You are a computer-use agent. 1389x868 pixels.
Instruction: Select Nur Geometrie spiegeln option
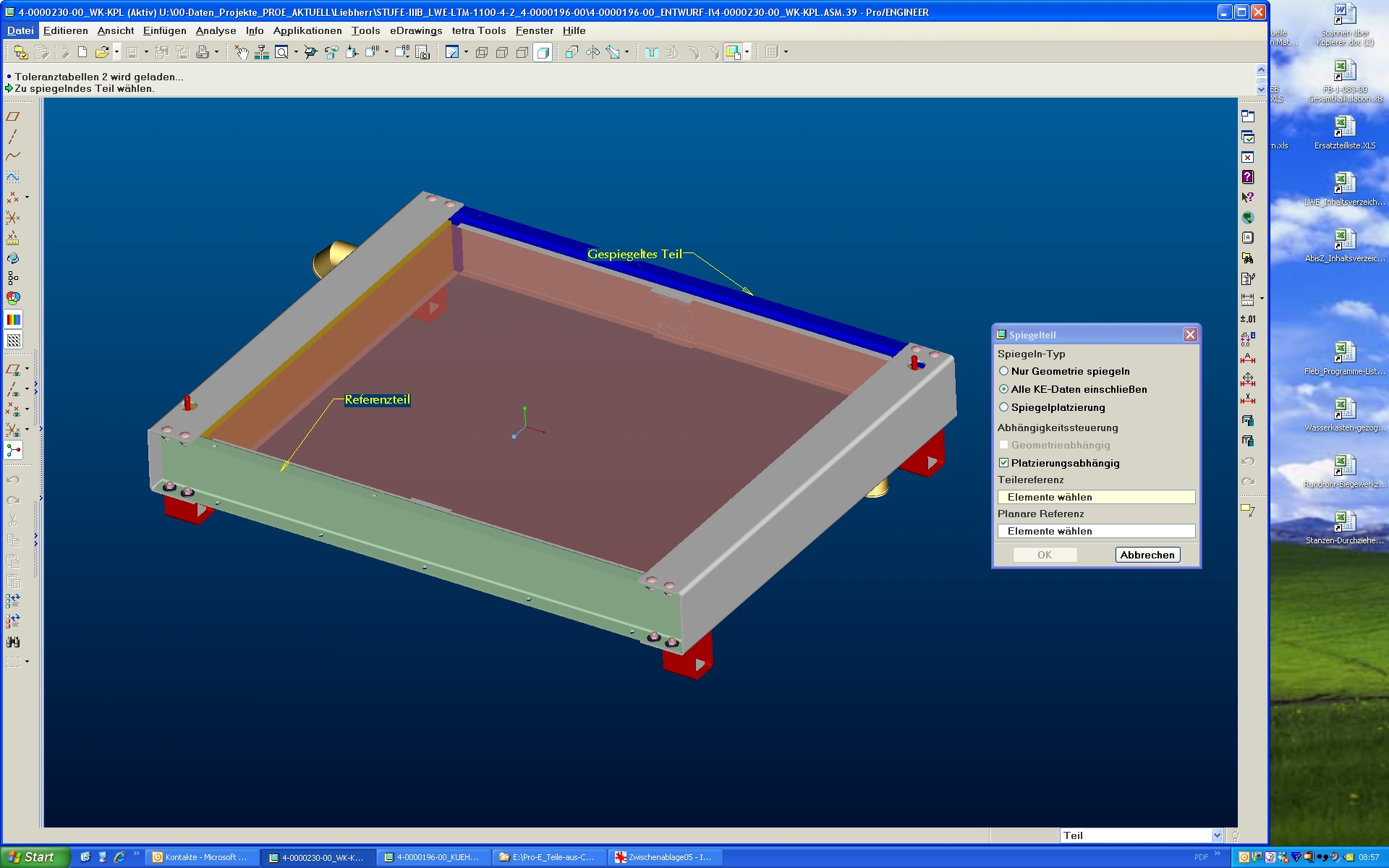click(1003, 371)
